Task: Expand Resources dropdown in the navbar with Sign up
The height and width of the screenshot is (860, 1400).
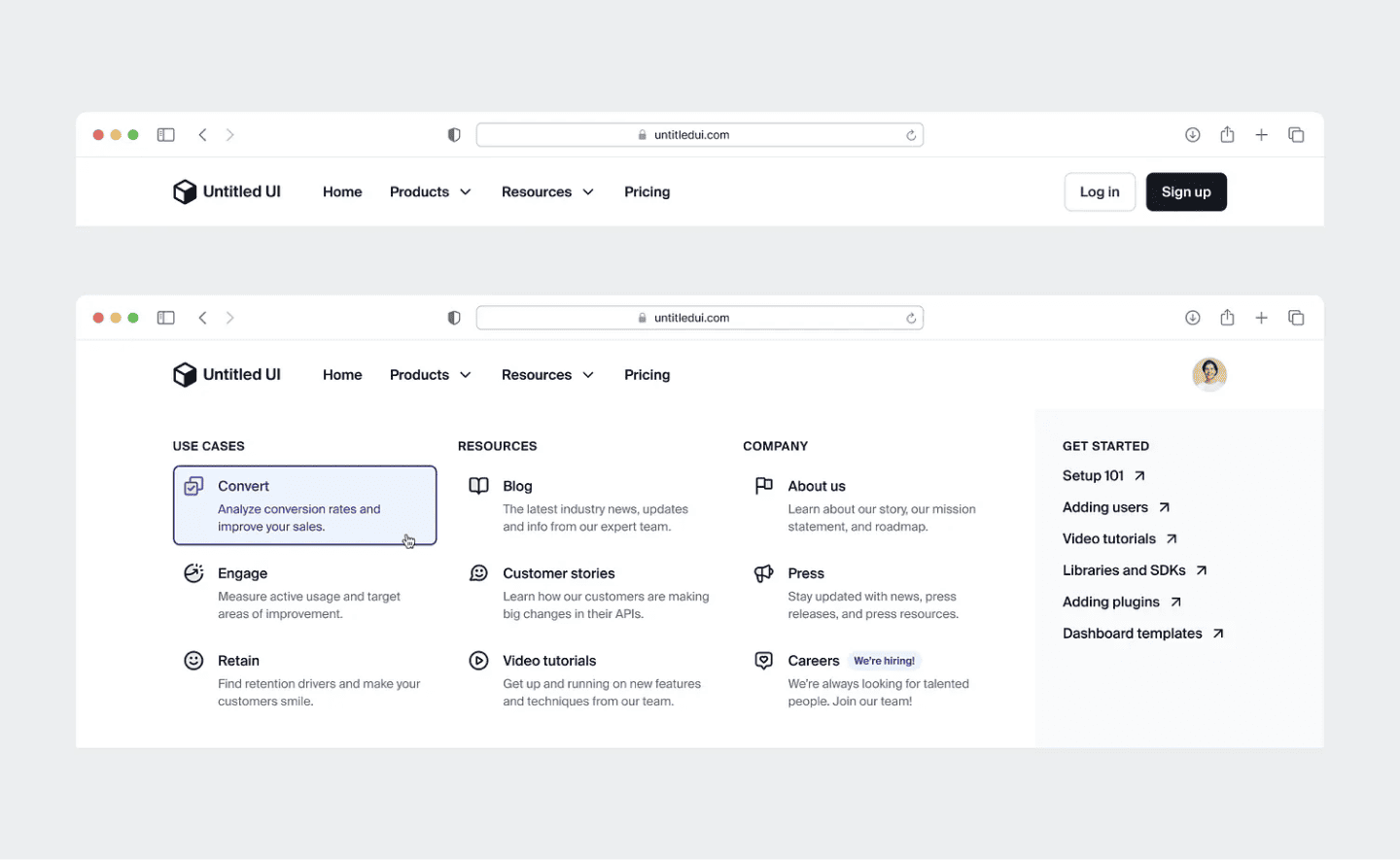Action: coord(546,192)
